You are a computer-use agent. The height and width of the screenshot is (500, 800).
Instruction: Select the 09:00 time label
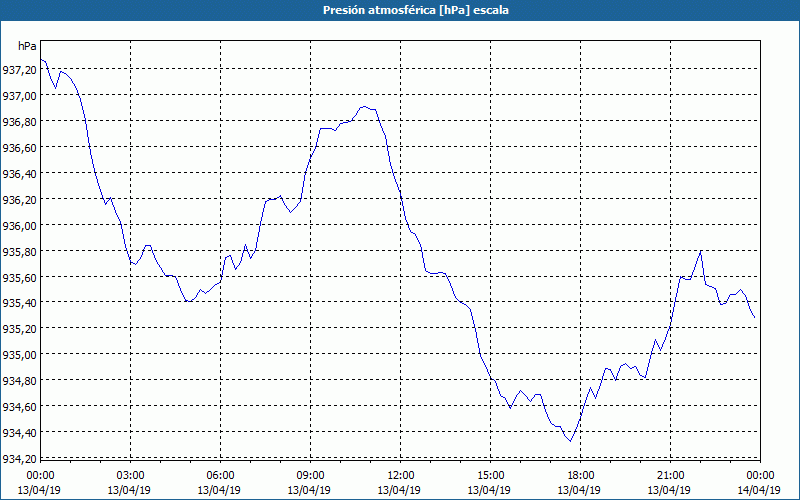point(310,476)
